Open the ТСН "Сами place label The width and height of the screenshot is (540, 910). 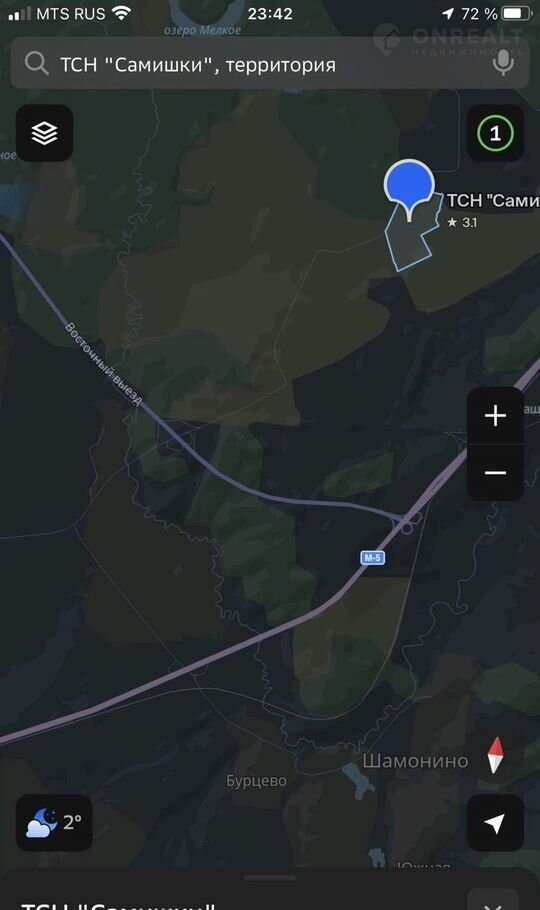tap(493, 201)
